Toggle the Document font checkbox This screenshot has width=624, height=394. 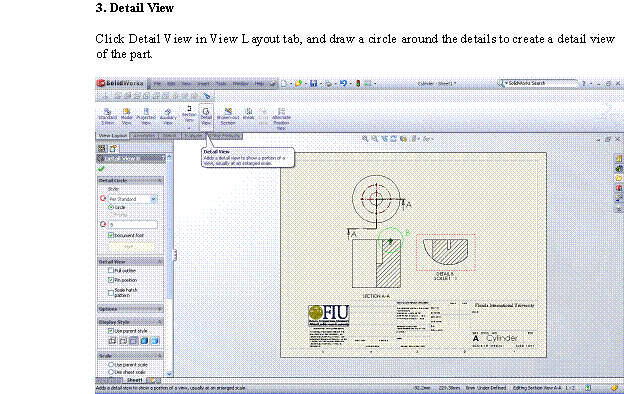(111, 235)
